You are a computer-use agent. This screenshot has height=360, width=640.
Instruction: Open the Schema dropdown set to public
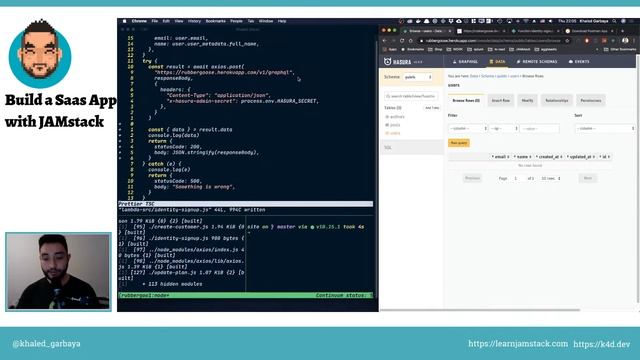(x=418, y=77)
